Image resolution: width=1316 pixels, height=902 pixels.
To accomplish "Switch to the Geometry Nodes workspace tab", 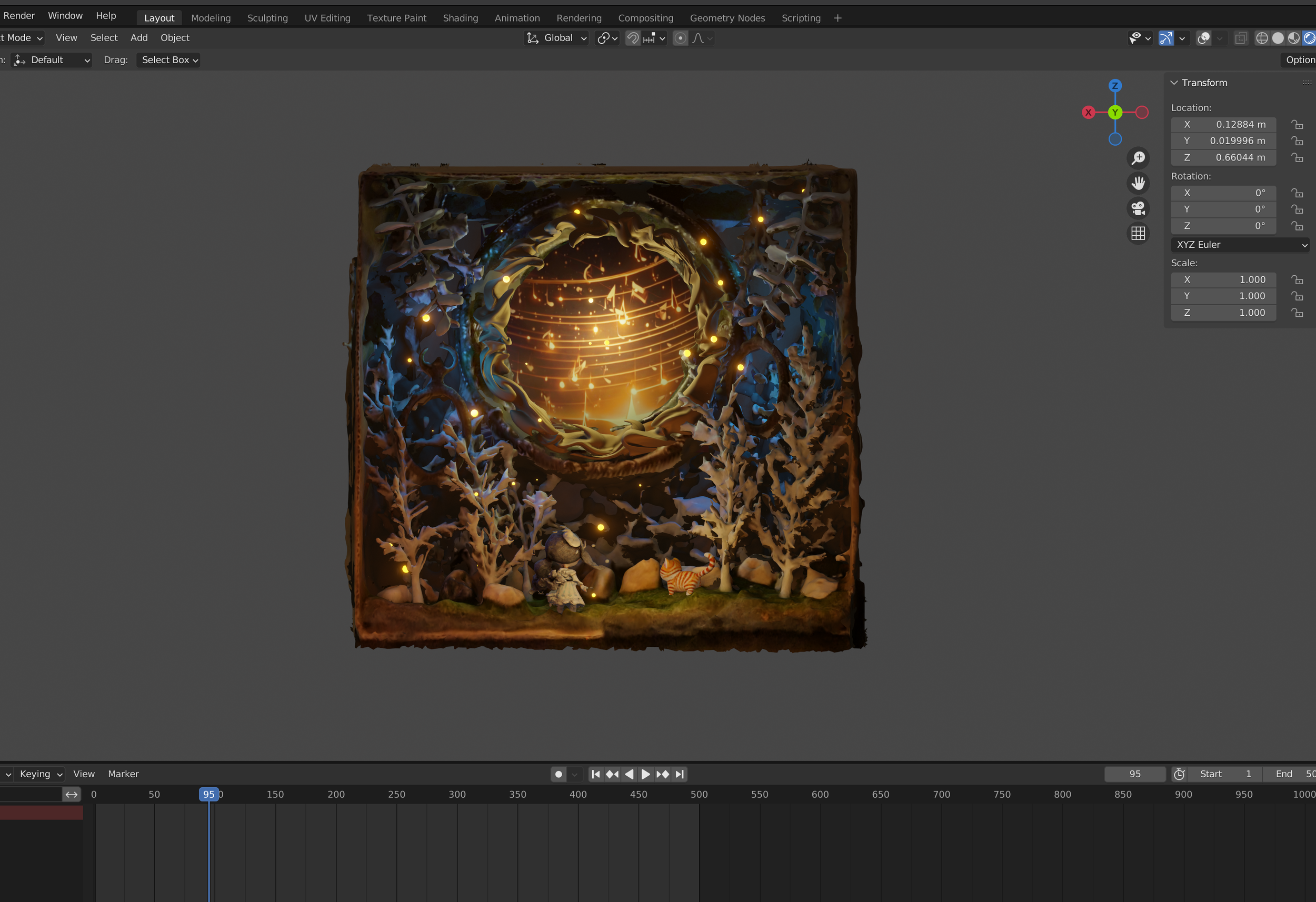I will [x=727, y=18].
